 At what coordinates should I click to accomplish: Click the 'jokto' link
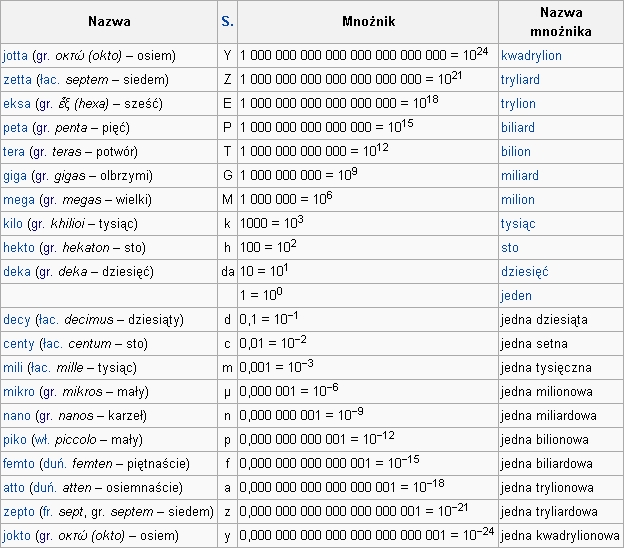(17, 536)
